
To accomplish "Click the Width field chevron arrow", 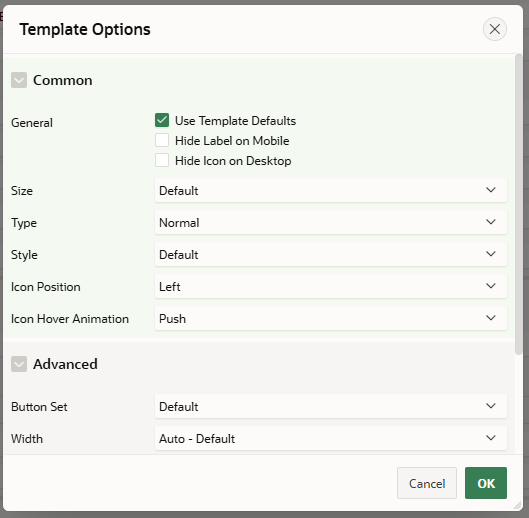I will pos(491,438).
